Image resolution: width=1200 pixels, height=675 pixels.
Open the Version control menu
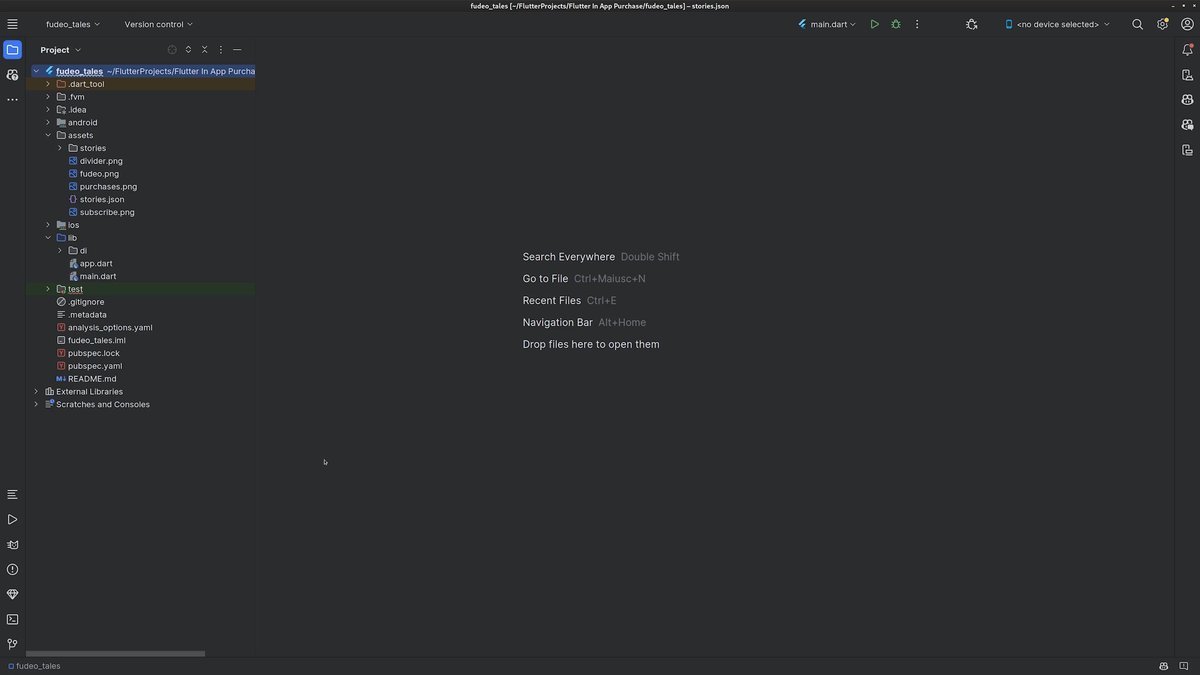(158, 24)
